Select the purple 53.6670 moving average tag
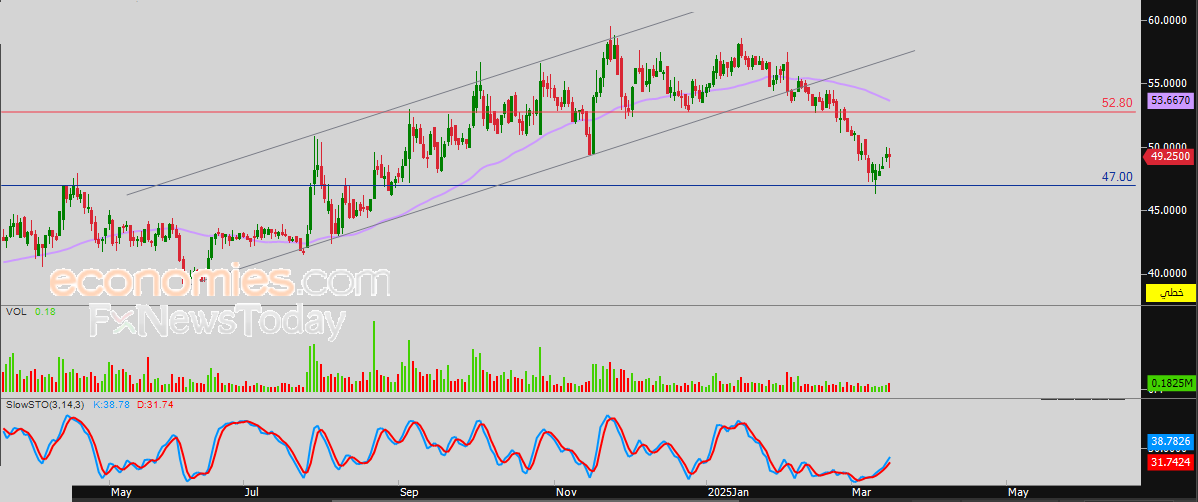The height and width of the screenshot is (502, 1198). click(1170, 100)
